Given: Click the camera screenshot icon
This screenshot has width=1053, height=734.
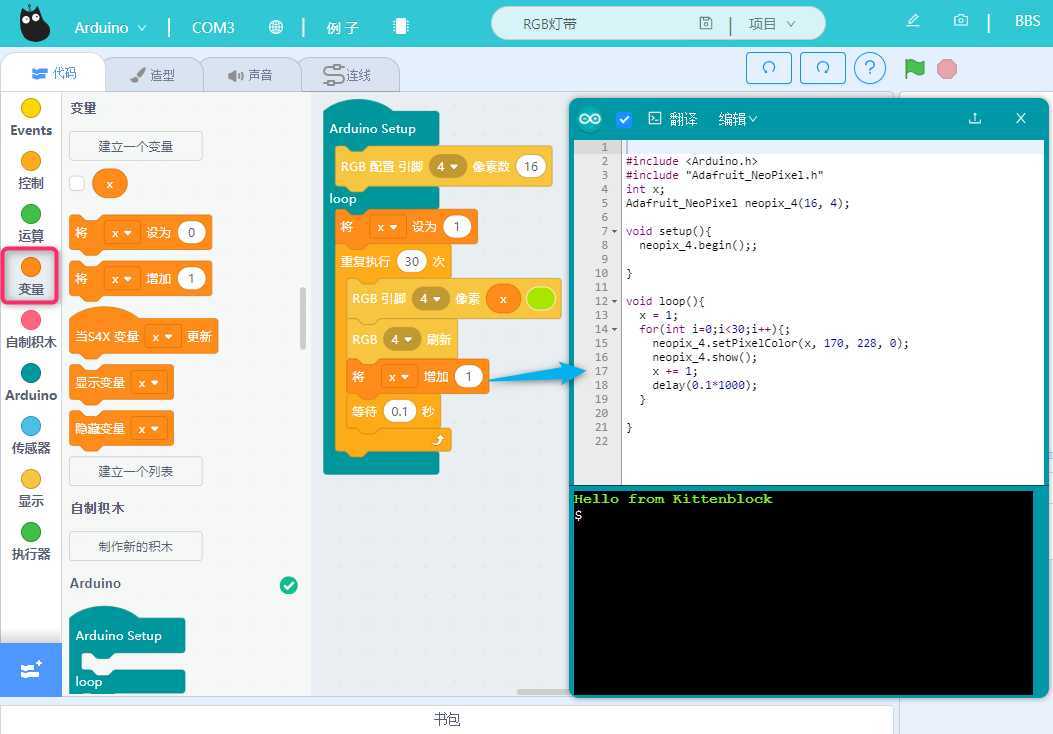Looking at the screenshot, I should [960, 21].
